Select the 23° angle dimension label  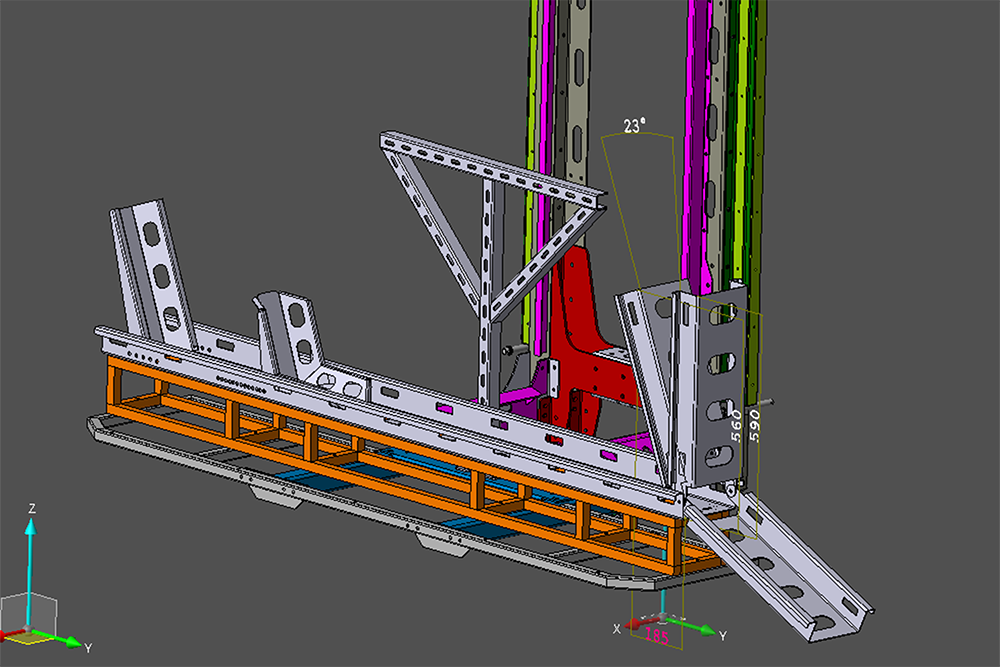click(x=634, y=125)
